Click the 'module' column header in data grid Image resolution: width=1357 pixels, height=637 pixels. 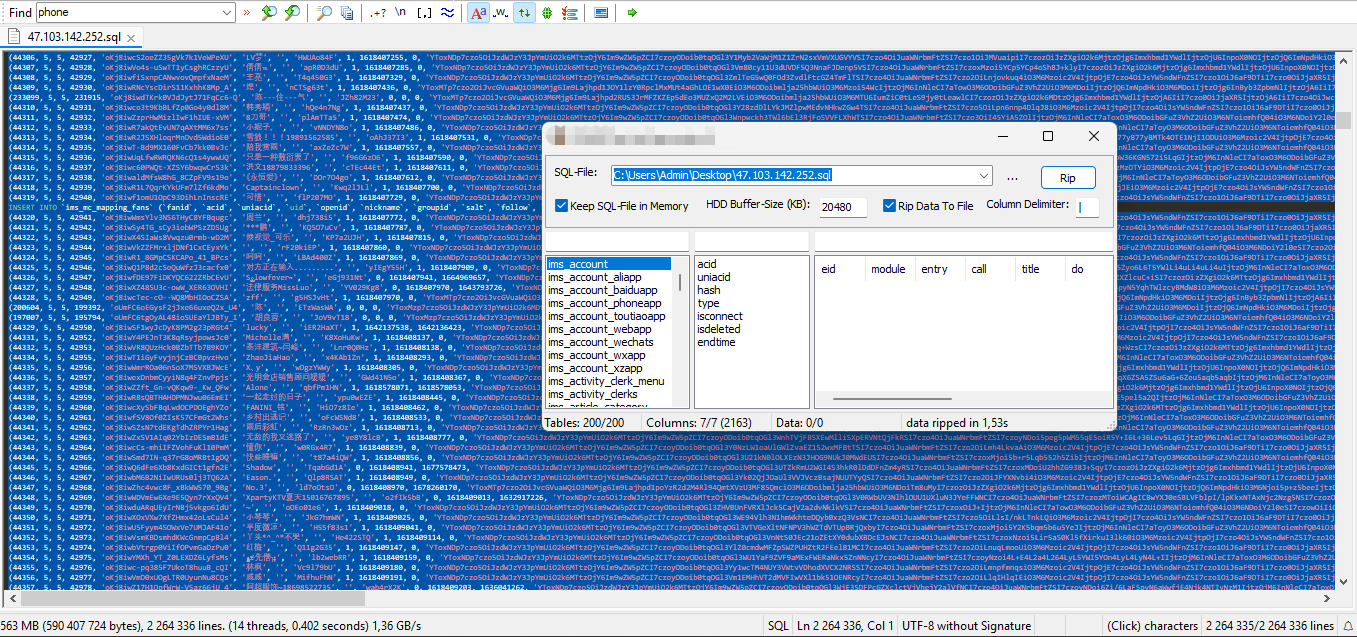[x=891, y=269]
